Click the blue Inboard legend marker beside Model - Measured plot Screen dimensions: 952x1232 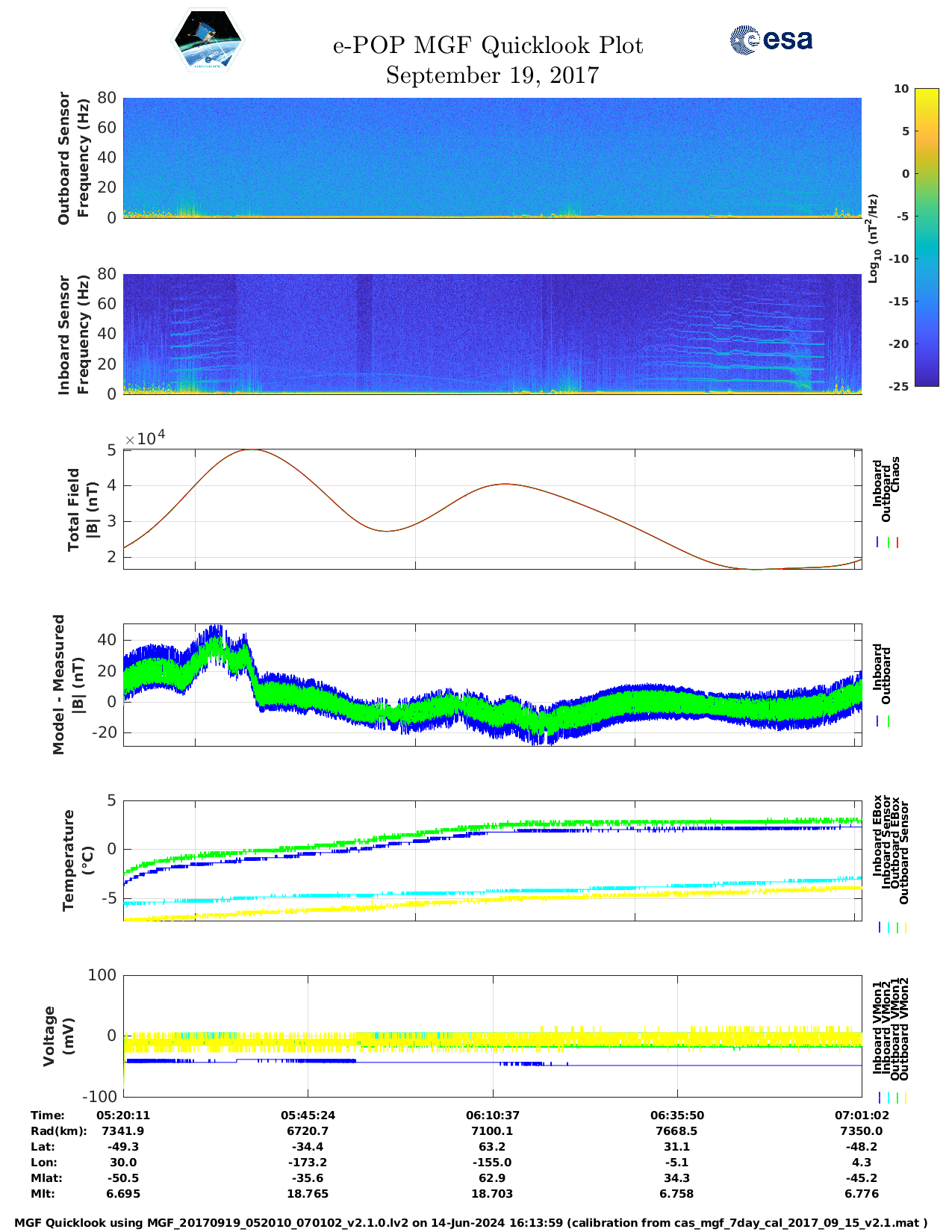pos(878,722)
